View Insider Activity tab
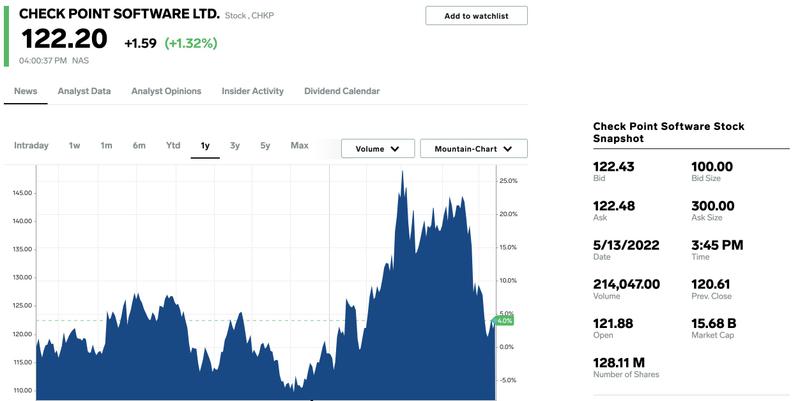 pyautogui.click(x=253, y=91)
